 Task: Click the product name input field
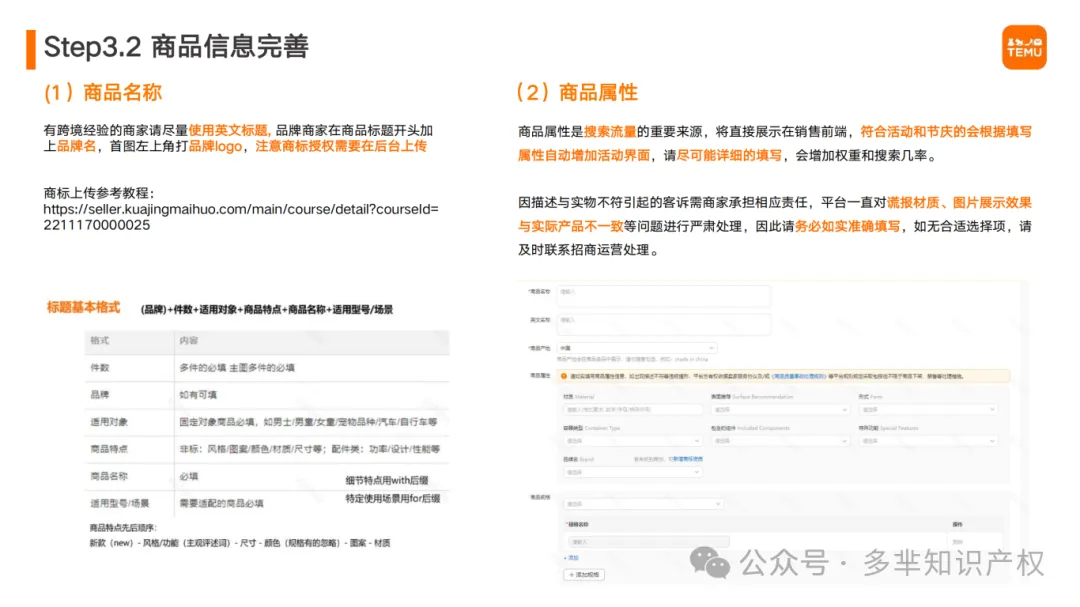tap(664, 296)
